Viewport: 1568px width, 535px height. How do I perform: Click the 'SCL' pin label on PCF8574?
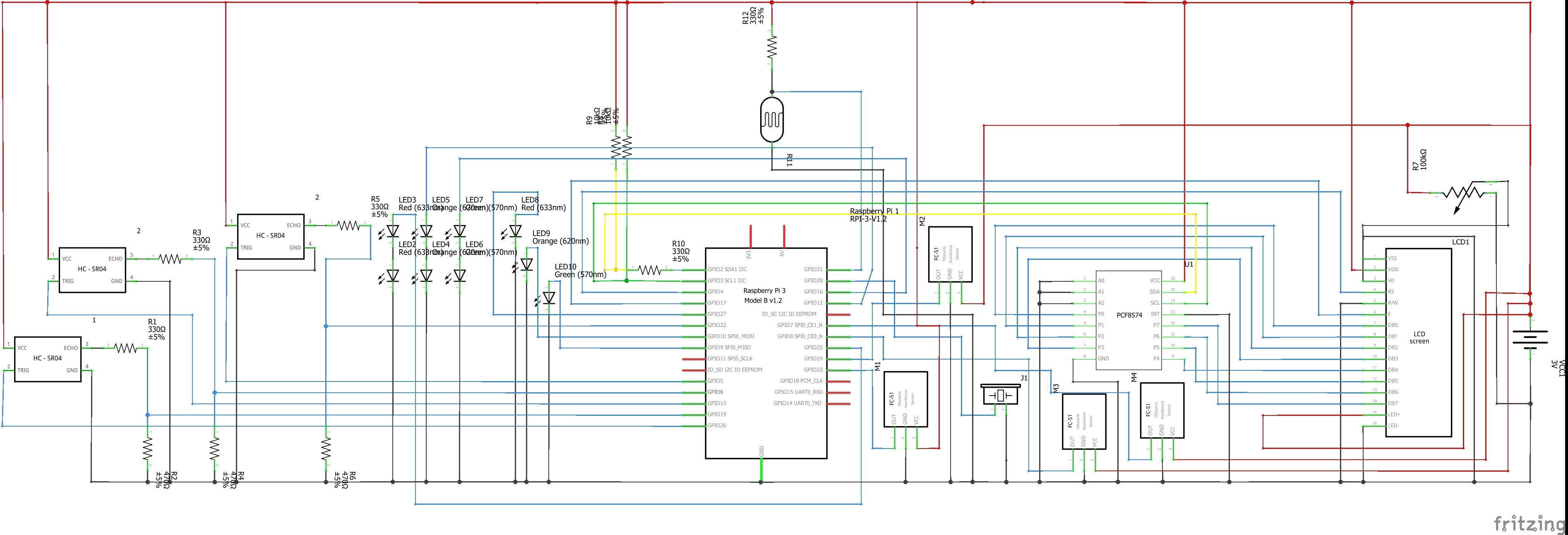click(1155, 303)
